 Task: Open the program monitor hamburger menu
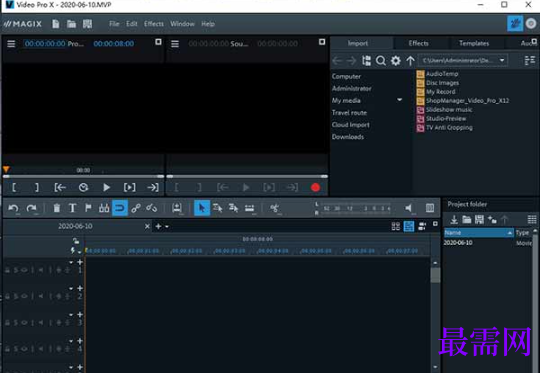pyautogui.click(x=11, y=44)
